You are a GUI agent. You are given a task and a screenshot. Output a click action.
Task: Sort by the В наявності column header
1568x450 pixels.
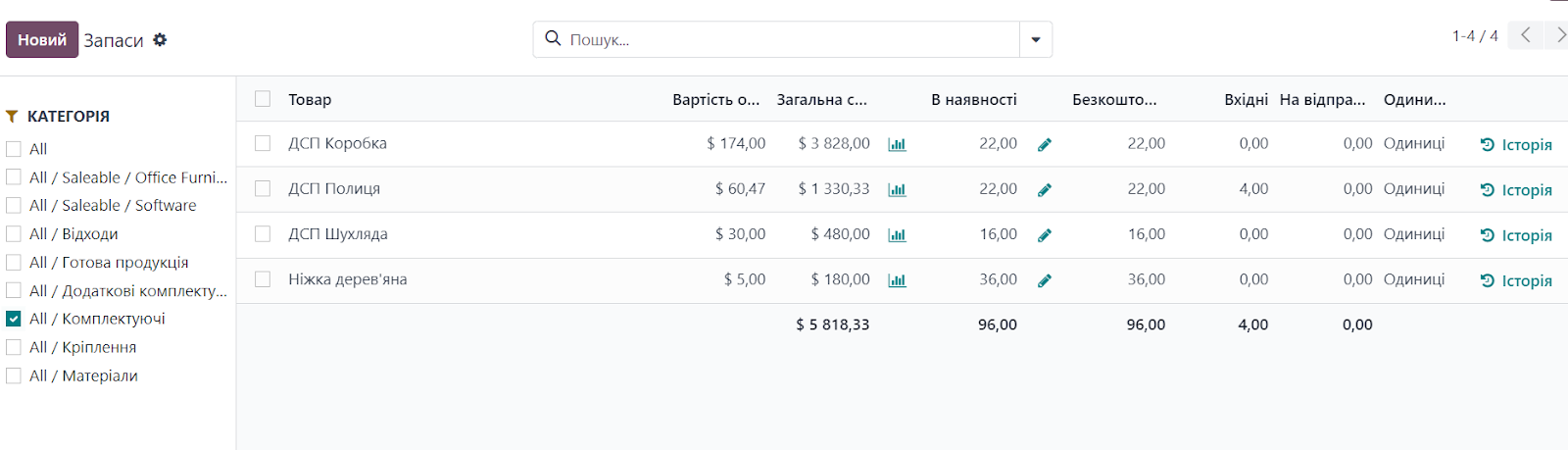click(973, 100)
